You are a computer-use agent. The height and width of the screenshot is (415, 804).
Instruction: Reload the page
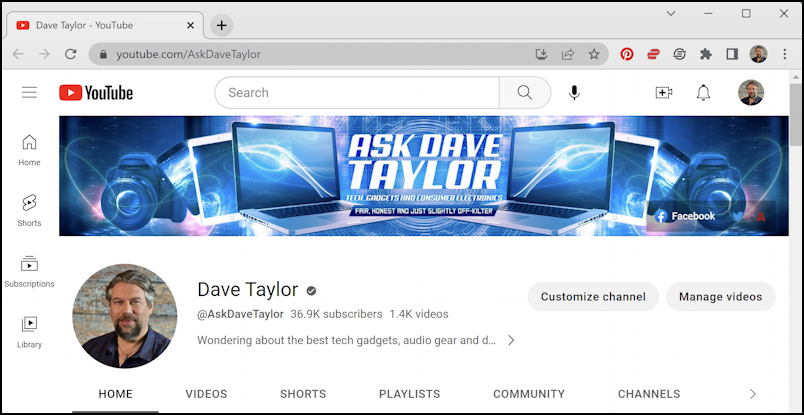(x=71, y=54)
